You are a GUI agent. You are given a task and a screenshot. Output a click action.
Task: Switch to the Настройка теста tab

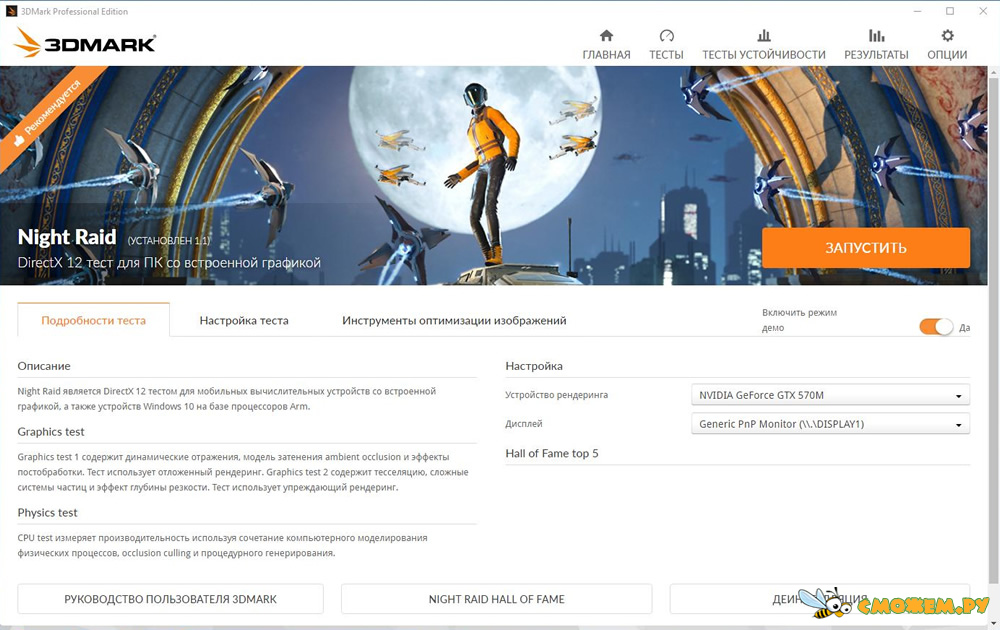pos(244,320)
